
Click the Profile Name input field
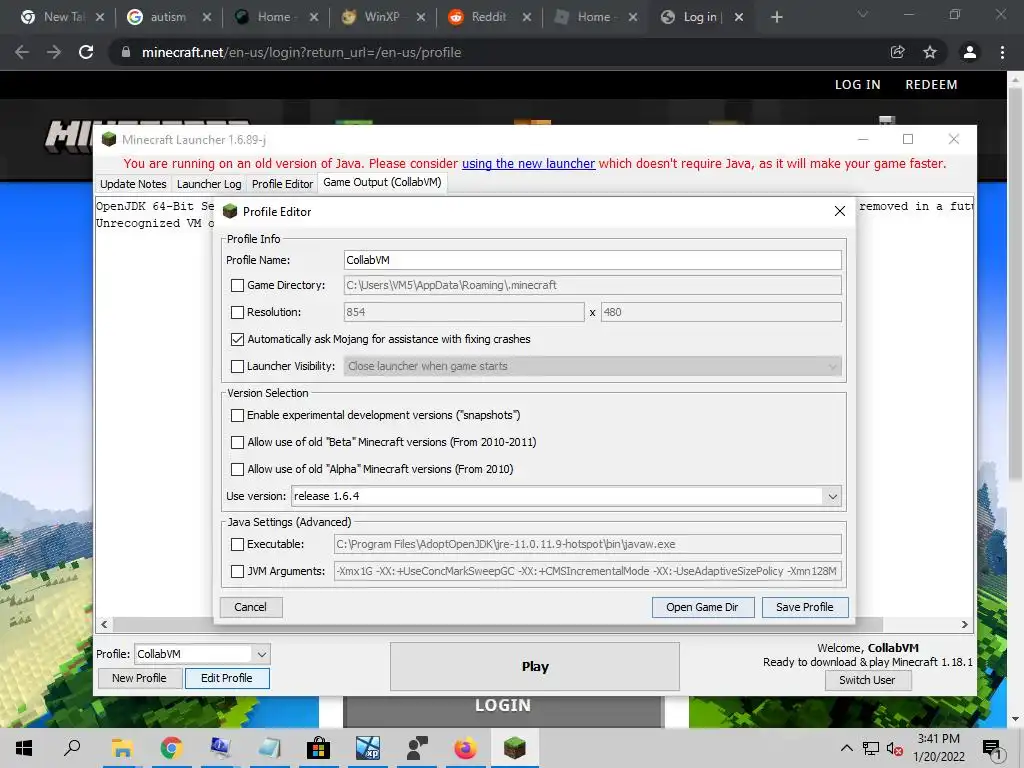pos(592,260)
